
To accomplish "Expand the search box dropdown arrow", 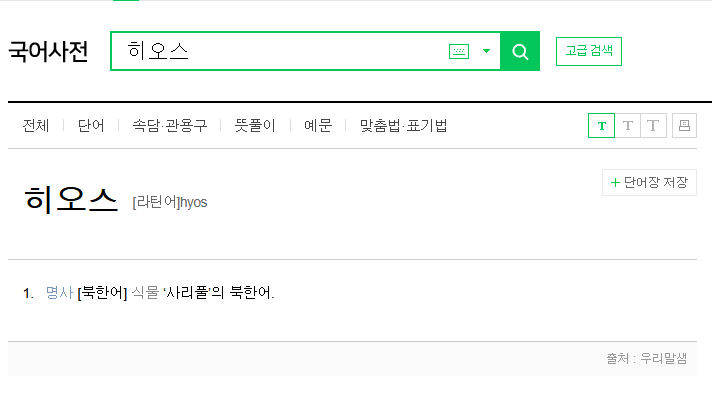I will 486,51.
